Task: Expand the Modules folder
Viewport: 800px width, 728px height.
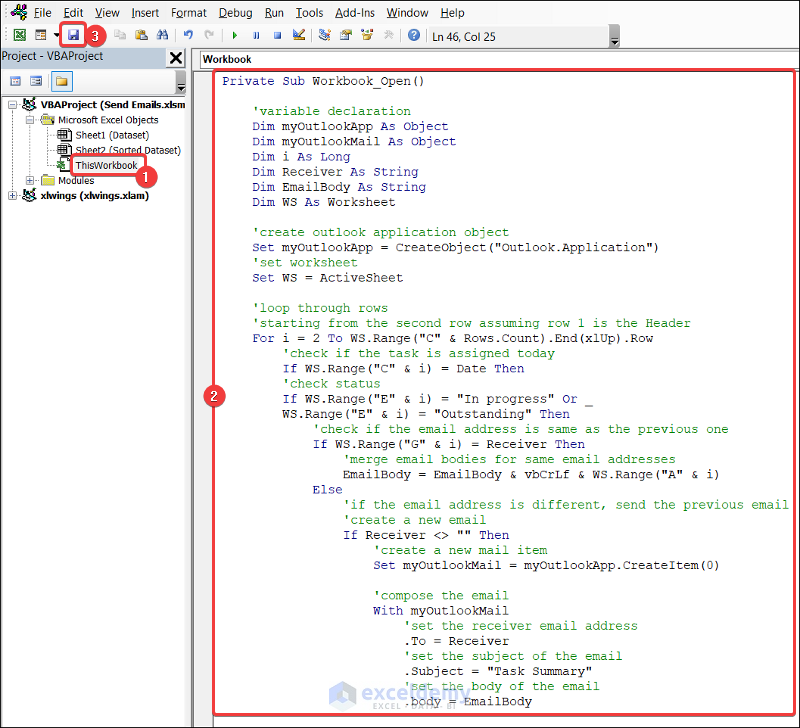Action: [x=30, y=181]
